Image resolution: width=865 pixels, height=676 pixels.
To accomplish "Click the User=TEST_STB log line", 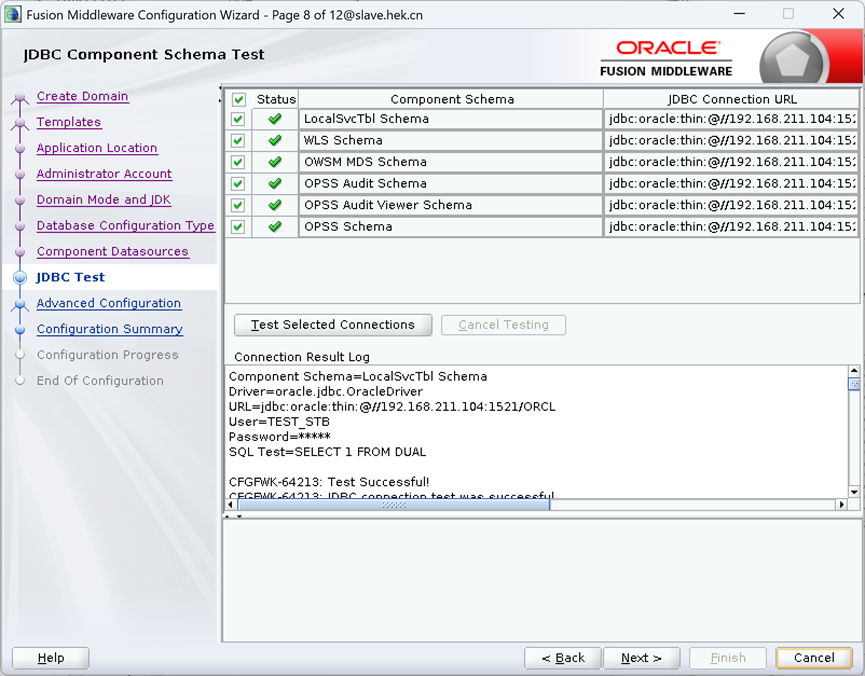I will (279, 422).
